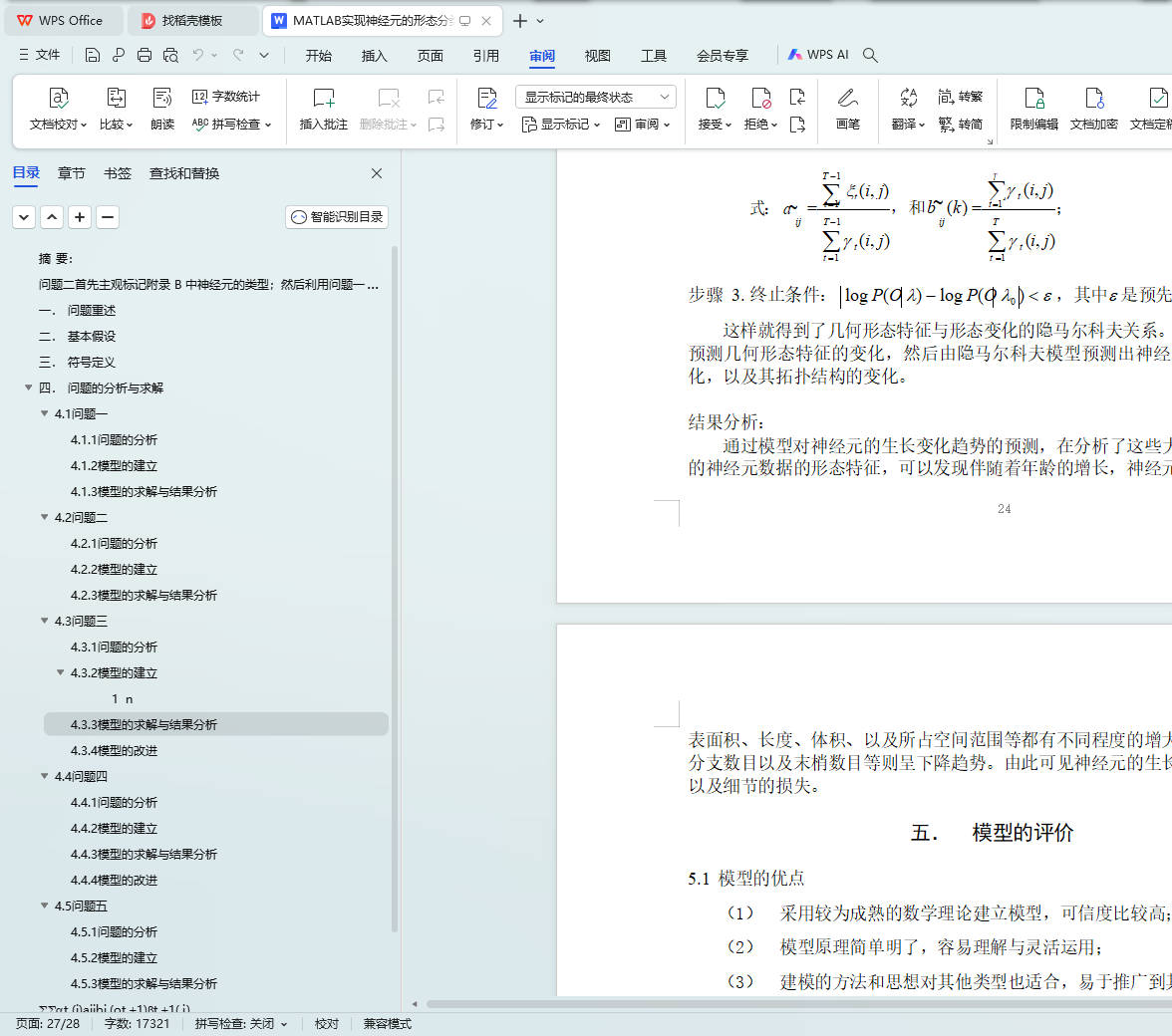Viewport: 1172px width, 1036px height.
Task: Click the search magnifier icon
Action: (x=870, y=55)
